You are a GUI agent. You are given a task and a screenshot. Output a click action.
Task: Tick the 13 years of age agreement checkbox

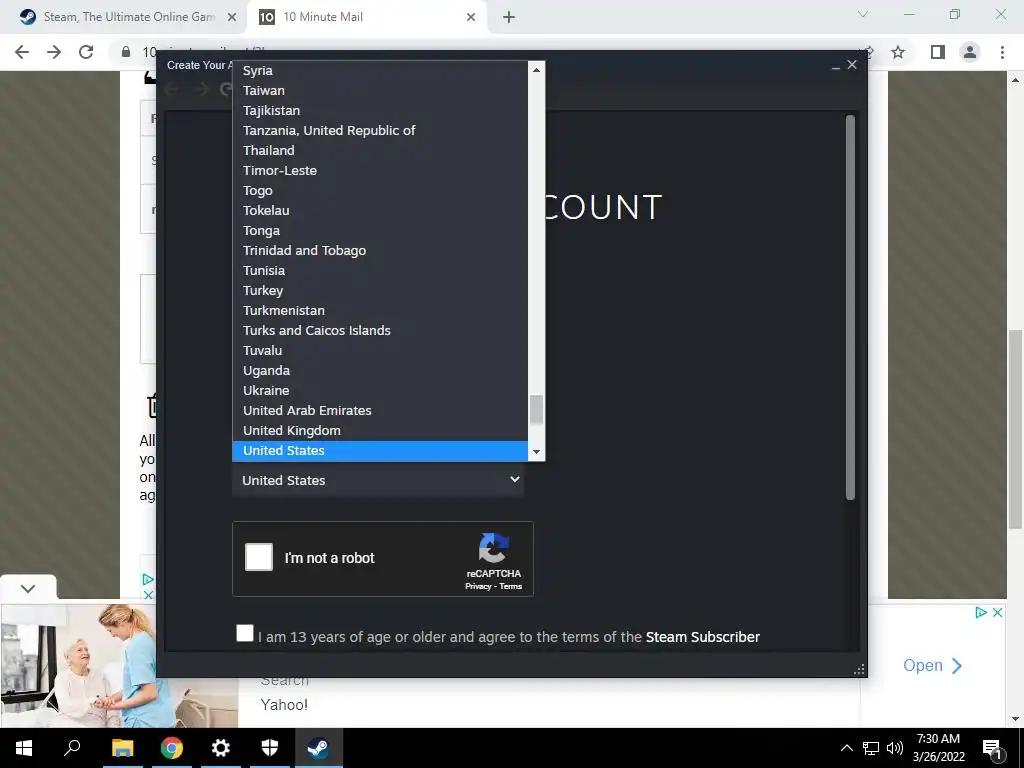coord(245,633)
